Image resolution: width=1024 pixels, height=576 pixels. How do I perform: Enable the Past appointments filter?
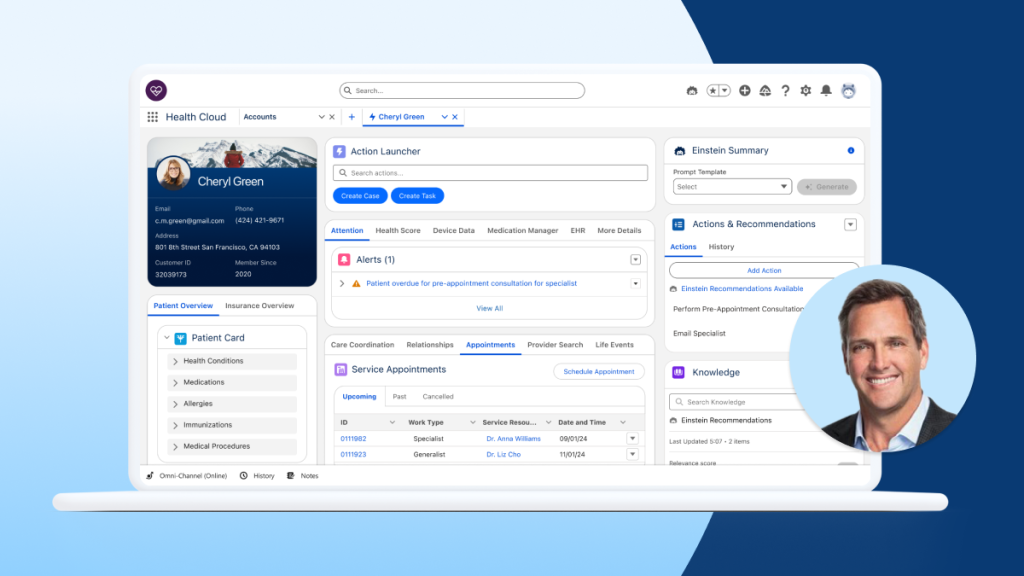tap(399, 396)
